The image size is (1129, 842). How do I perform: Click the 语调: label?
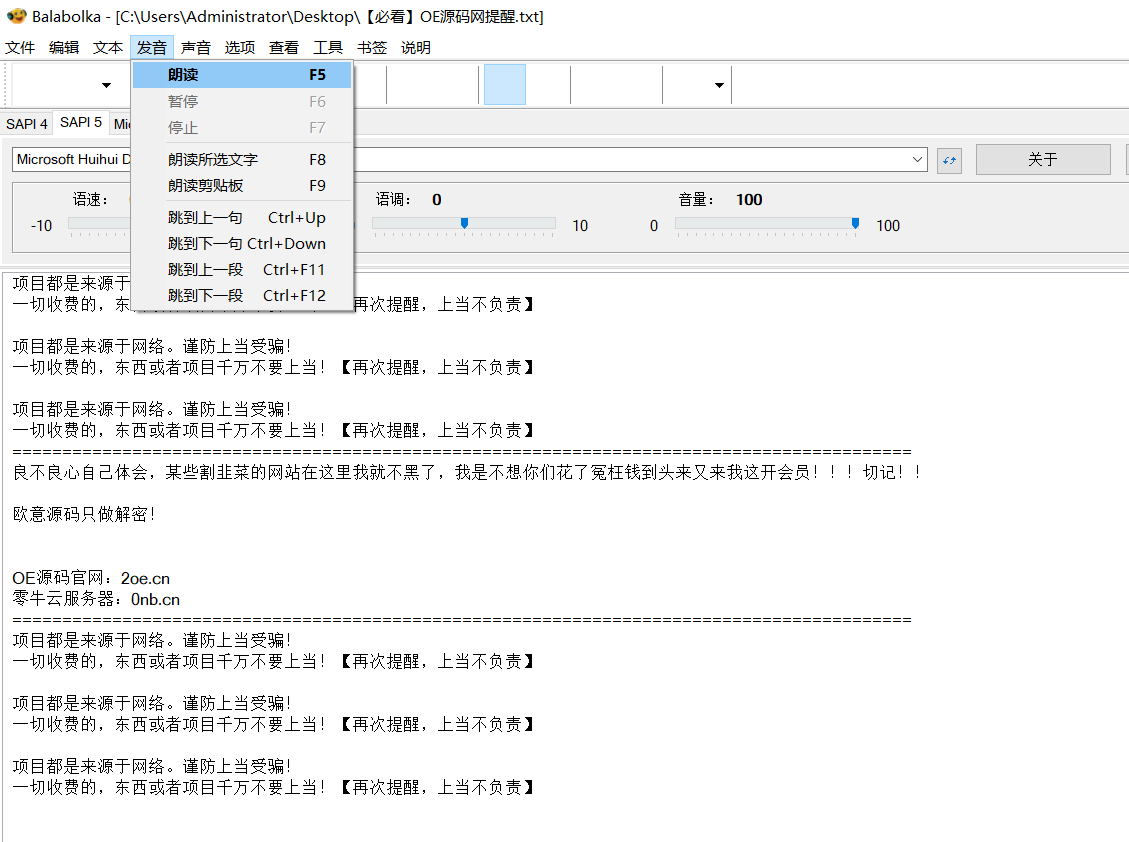coord(393,200)
